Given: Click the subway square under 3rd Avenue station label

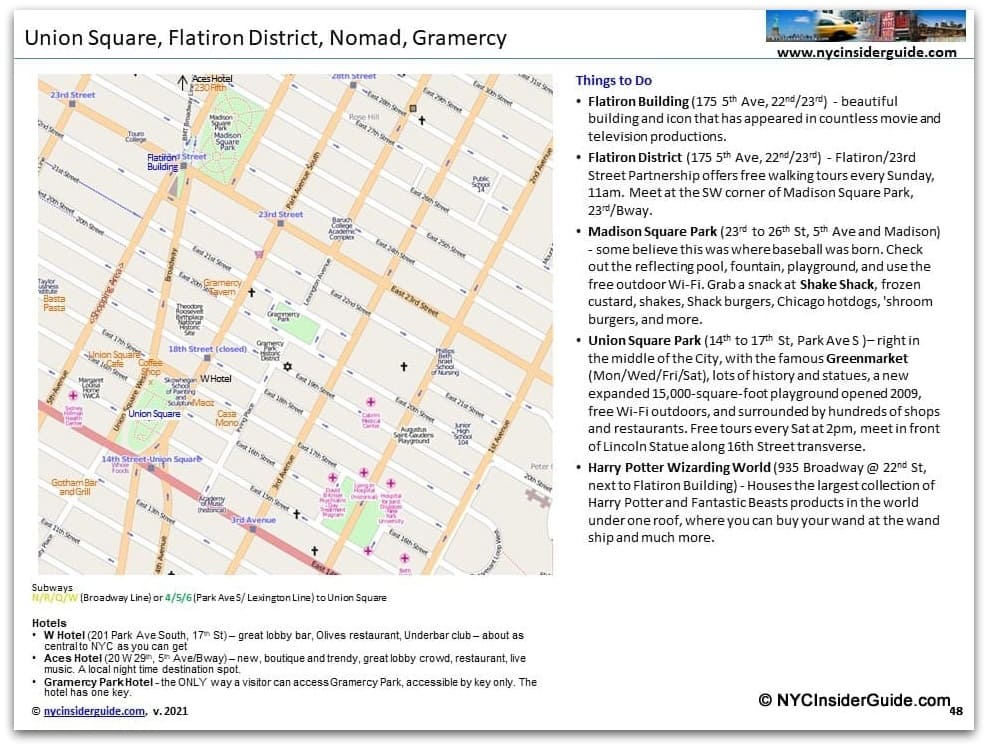Looking at the screenshot, I should click(x=253, y=529).
